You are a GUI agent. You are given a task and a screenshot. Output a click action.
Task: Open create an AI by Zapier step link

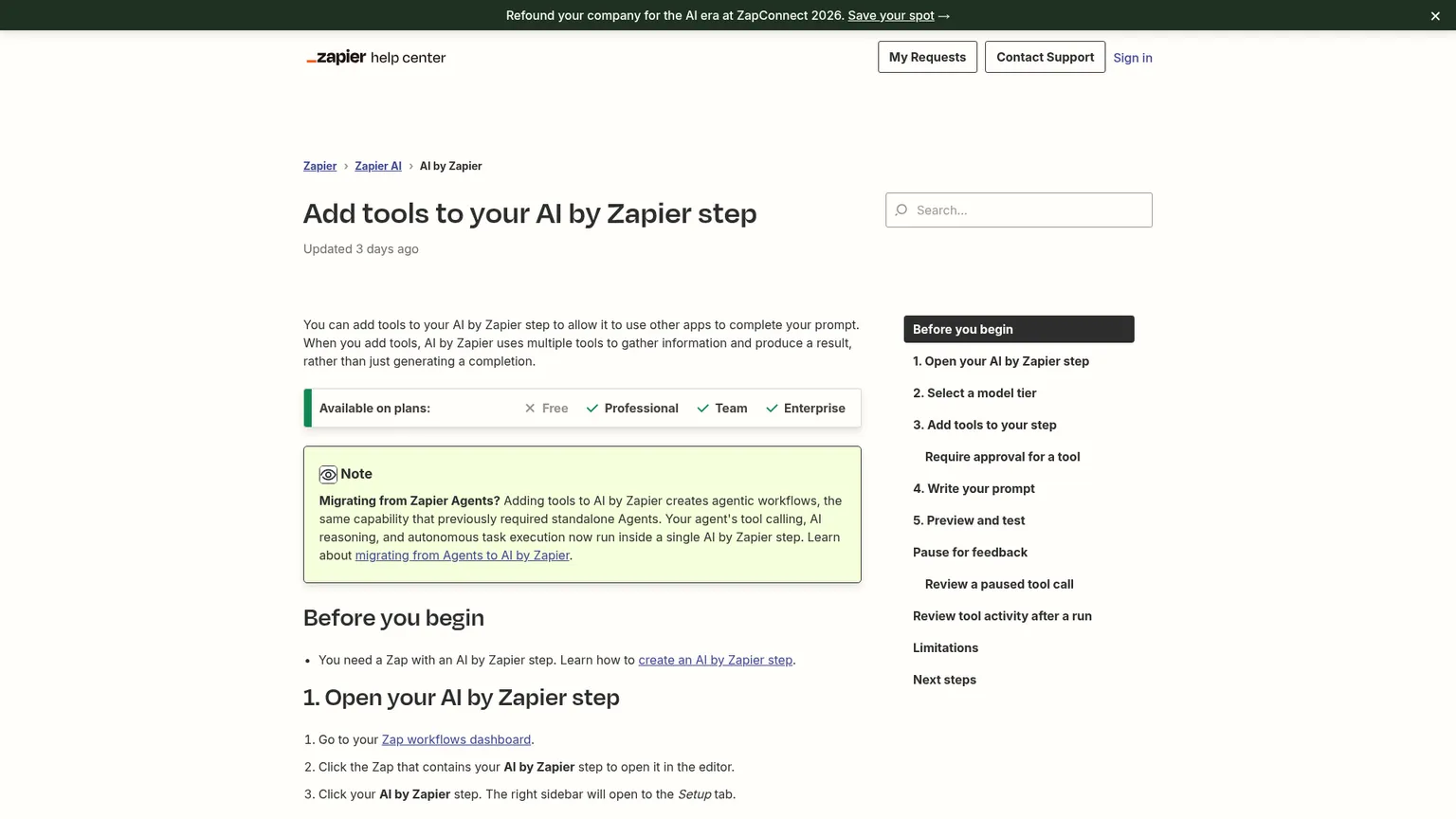(716, 660)
